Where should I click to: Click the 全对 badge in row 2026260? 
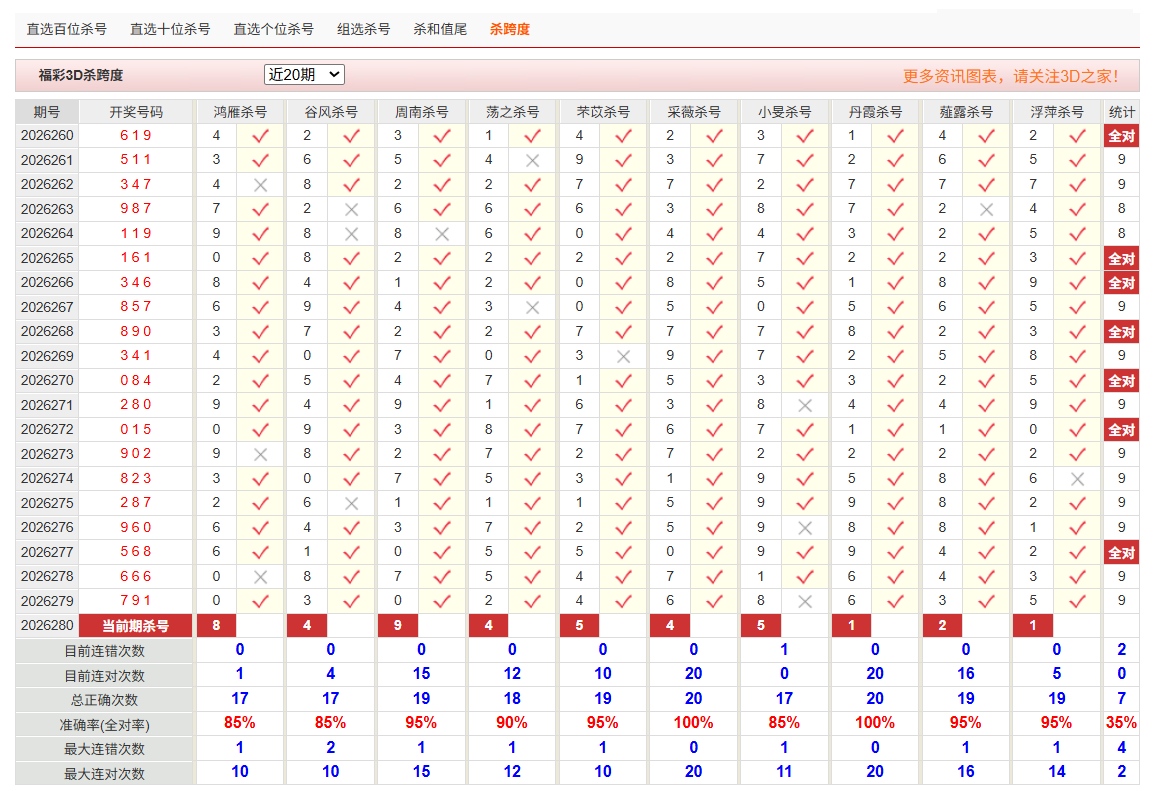point(1121,136)
